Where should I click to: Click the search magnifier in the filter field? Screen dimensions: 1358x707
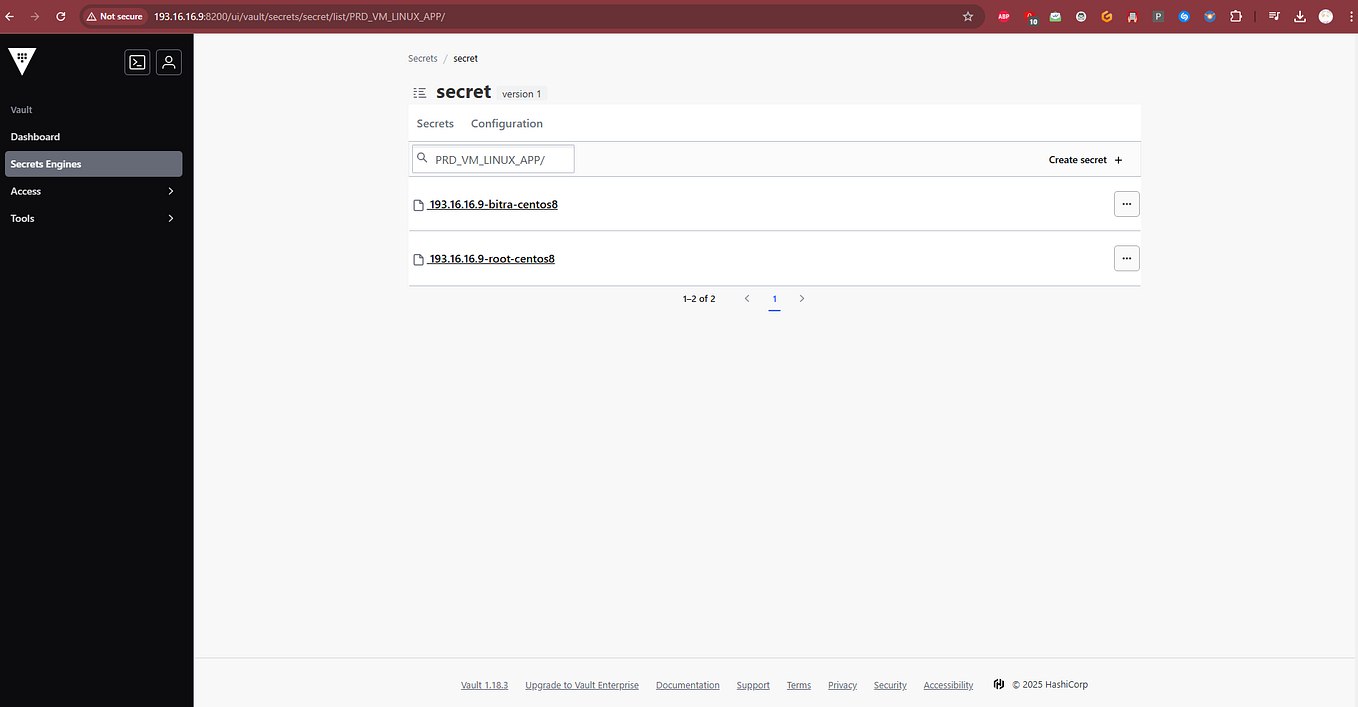pyautogui.click(x=422, y=158)
